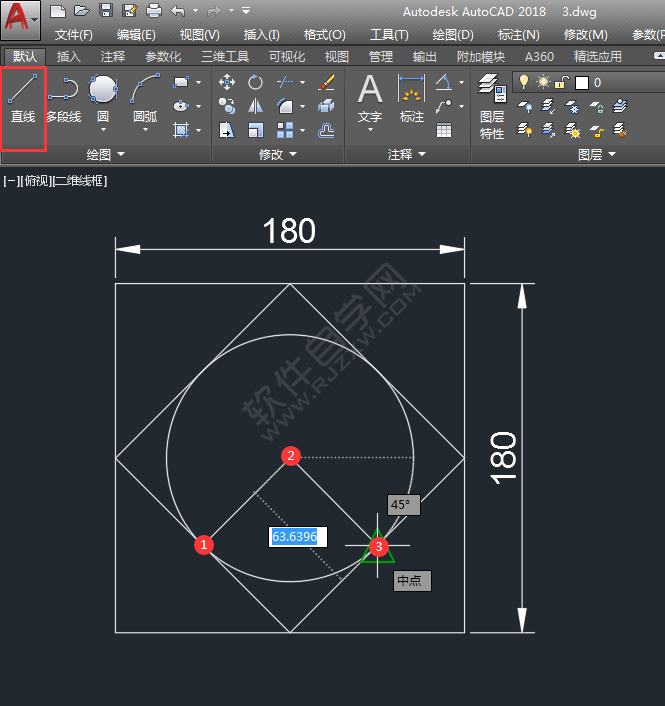The height and width of the screenshot is (706, 665).
Task: Click the Dimension (标注) tool
Action: (412, 100)
